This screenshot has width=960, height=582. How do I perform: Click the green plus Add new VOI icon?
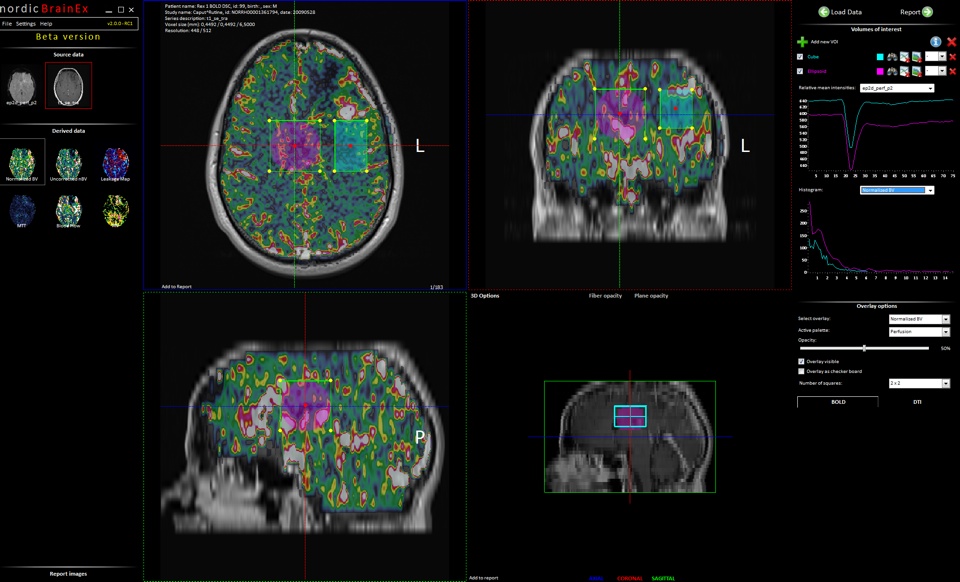(802, 42)
